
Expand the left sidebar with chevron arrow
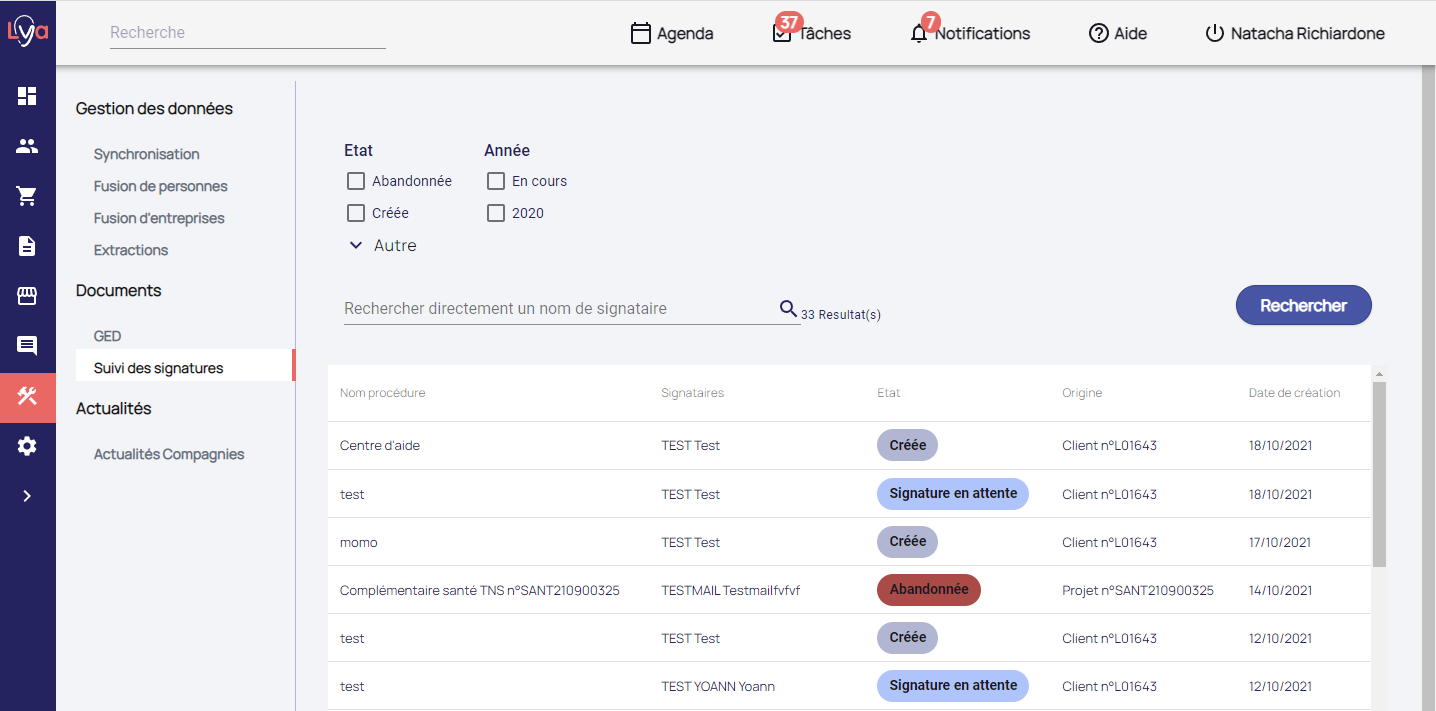tap(27, 496)
